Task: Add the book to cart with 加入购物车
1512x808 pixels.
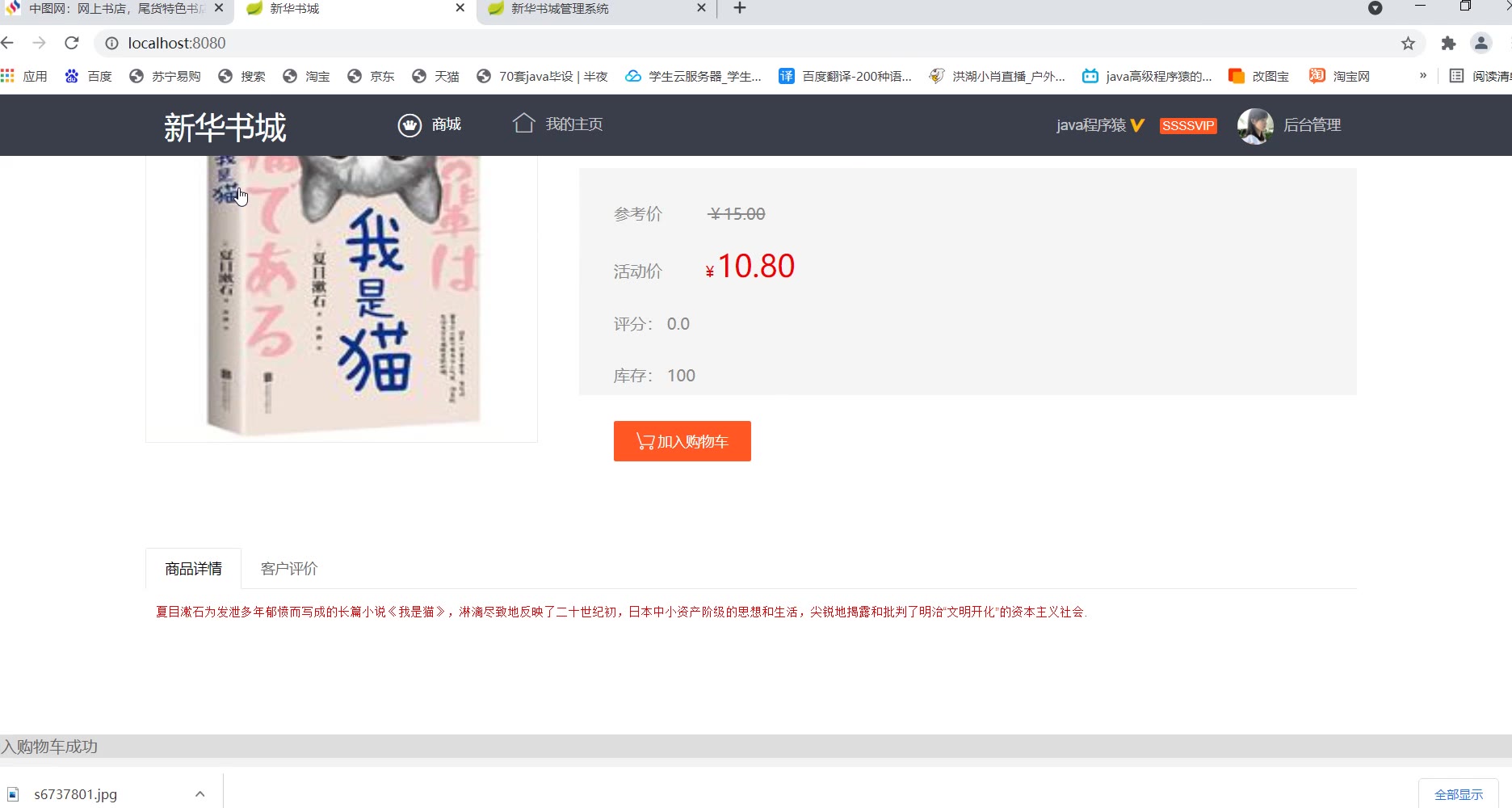Action: (682, 441)
